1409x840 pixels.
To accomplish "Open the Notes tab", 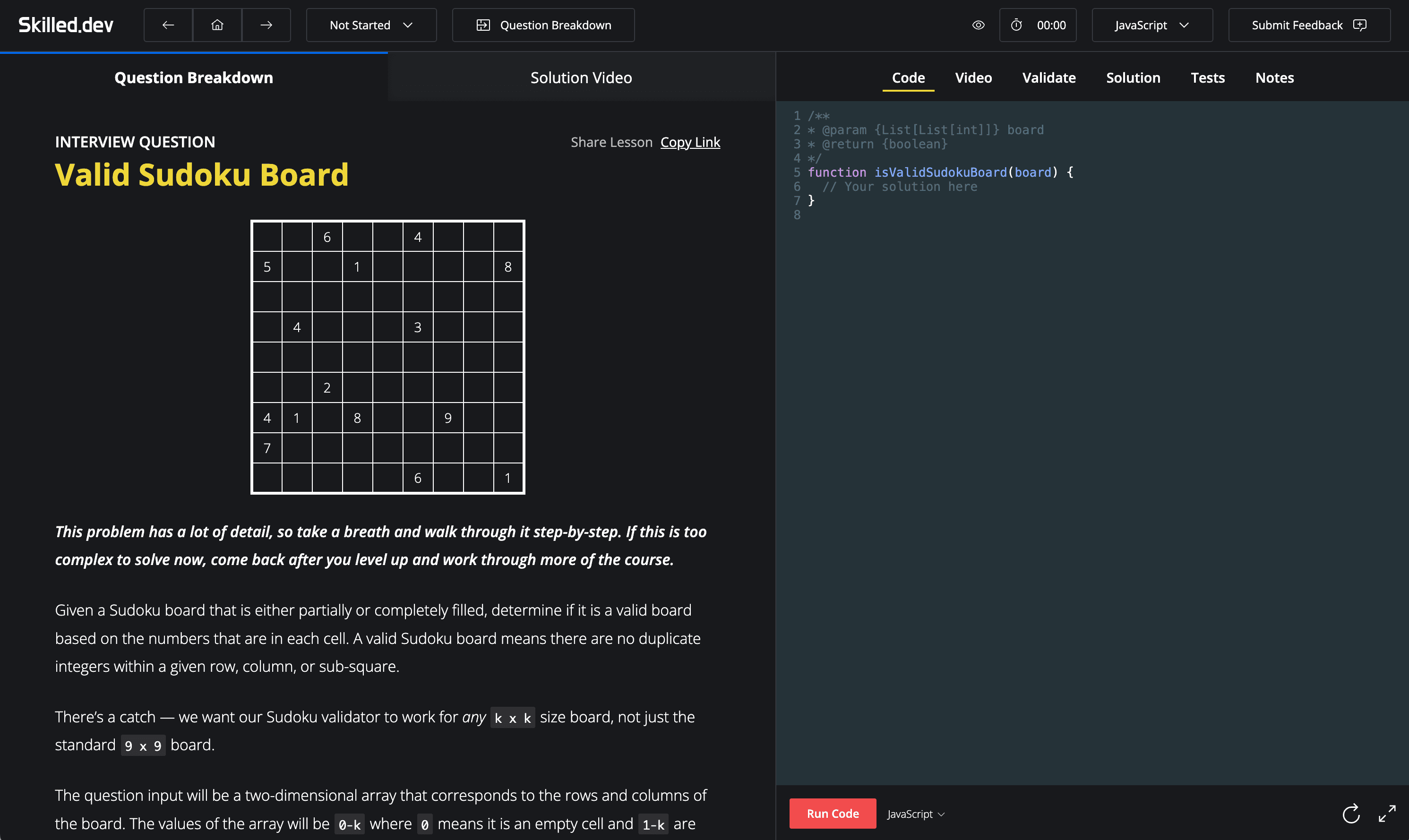I will click(x=1274, y=77).
